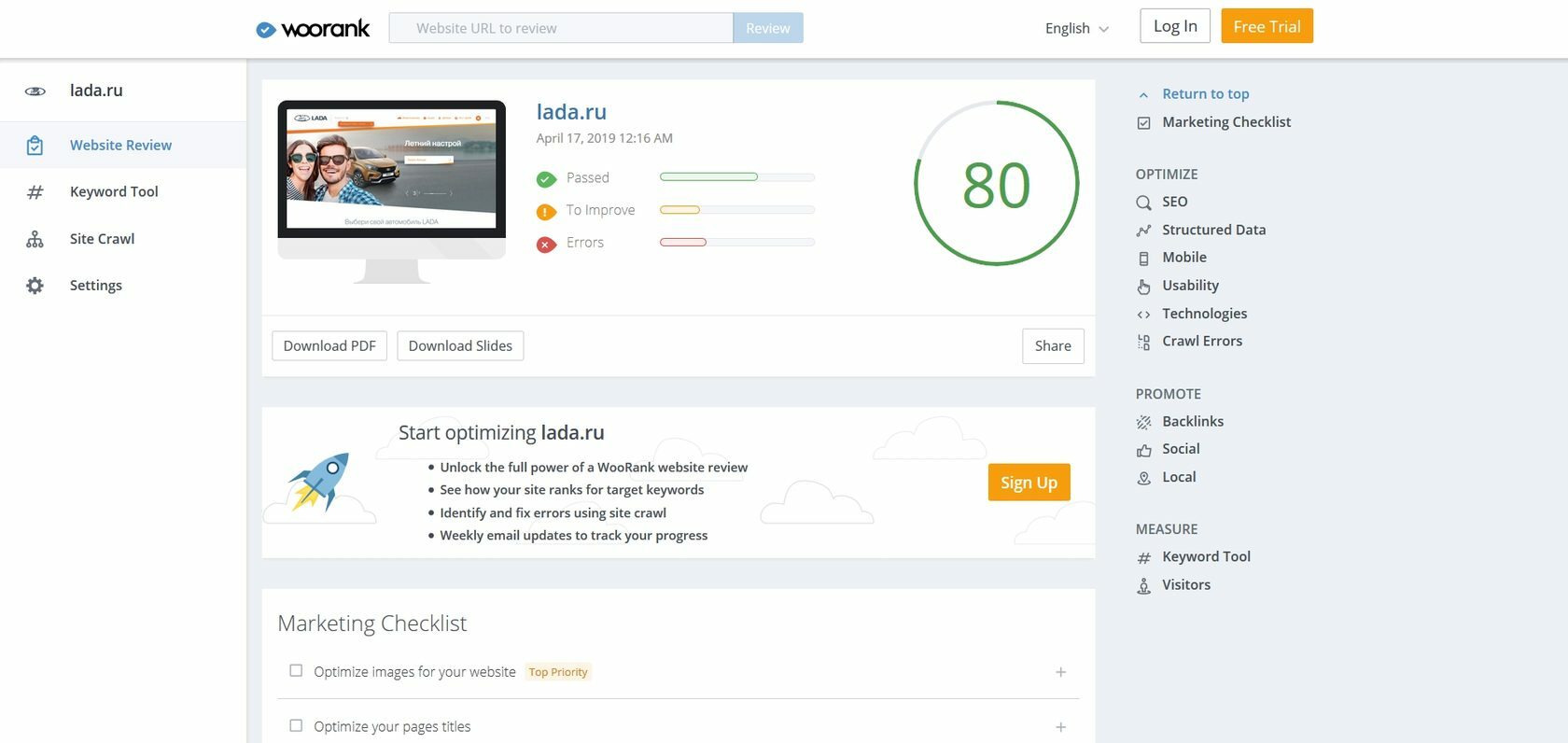Click the Review button next to URL field
Viewport: 1568px width, 743px height.
[x=768, y=28]
